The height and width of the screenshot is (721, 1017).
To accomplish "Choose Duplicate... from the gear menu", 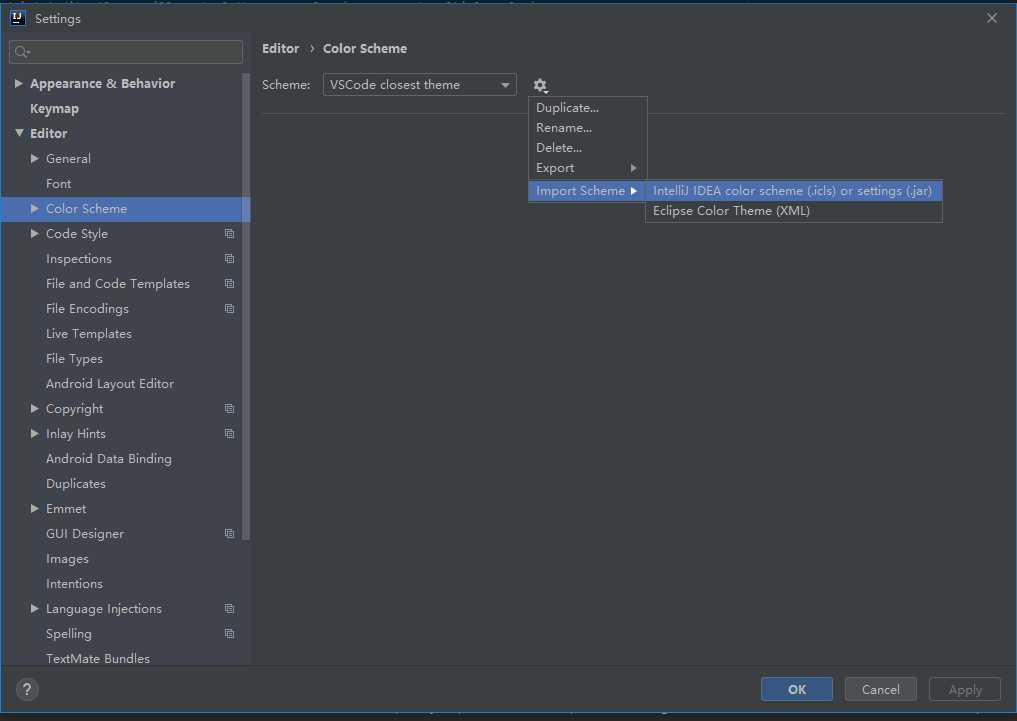I will tap(567, 108).
